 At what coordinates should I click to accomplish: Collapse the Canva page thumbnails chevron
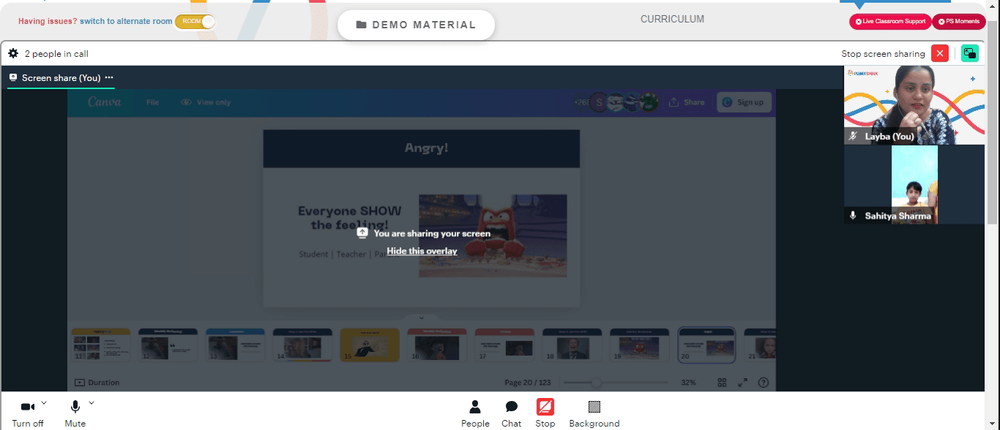click(x=422, y=318)
